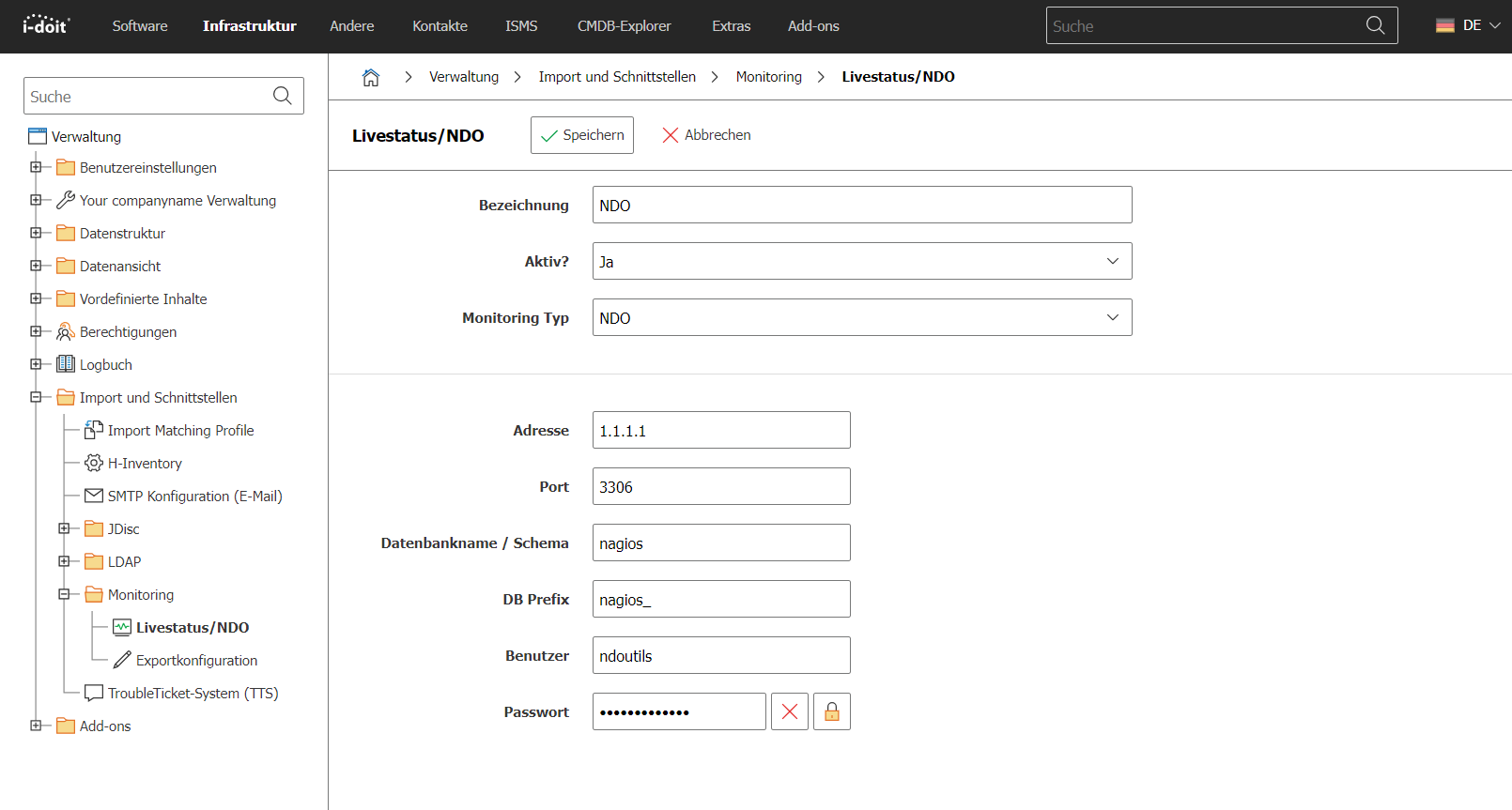The width and height of the screenshot is (1512, 810).
Task: Click the Abbrechen button
Action: (706, 135)
